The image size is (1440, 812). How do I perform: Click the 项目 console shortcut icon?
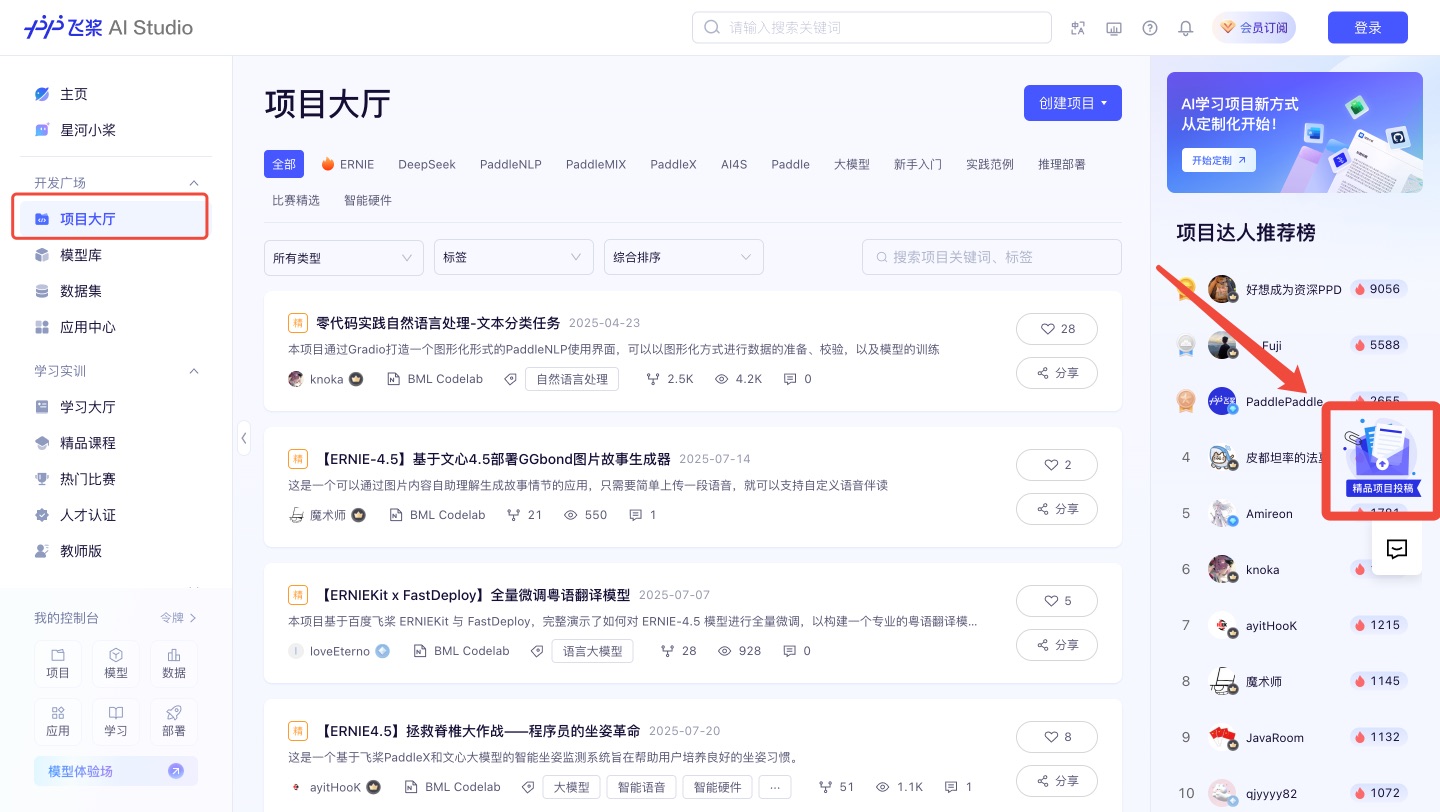(58, 664)
